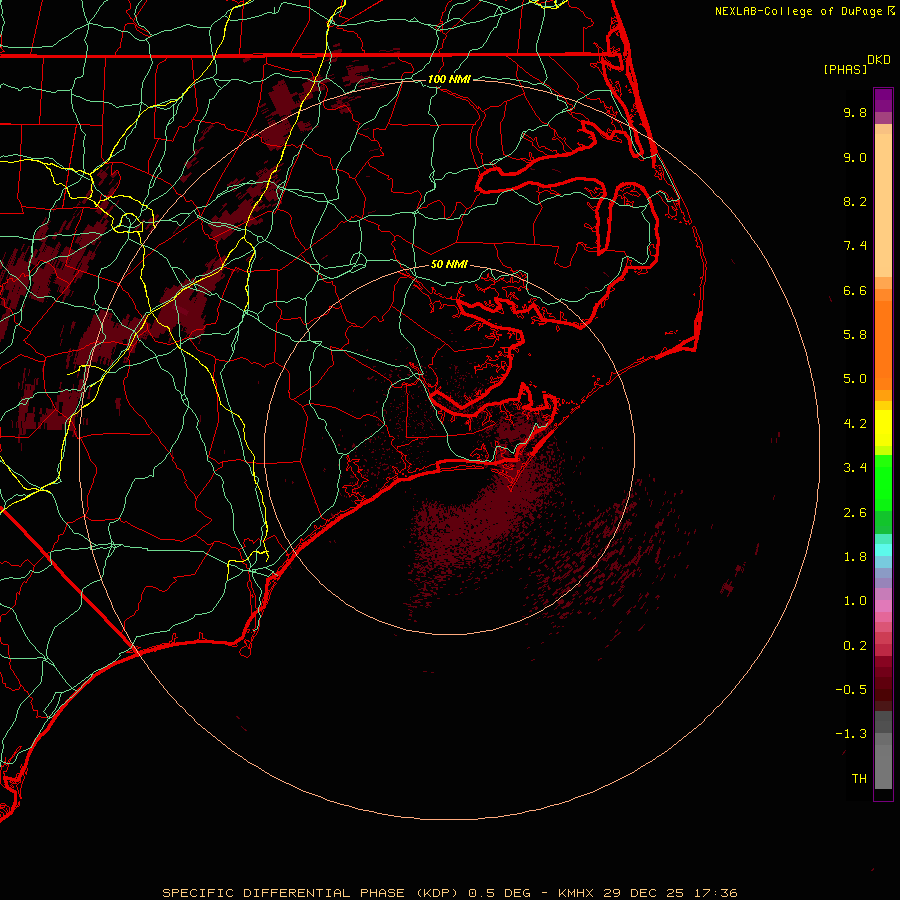The width and height of the screenshot is (900, 900).
Task: Click the -0.5 value on the color scale
Action: [851, 690]
